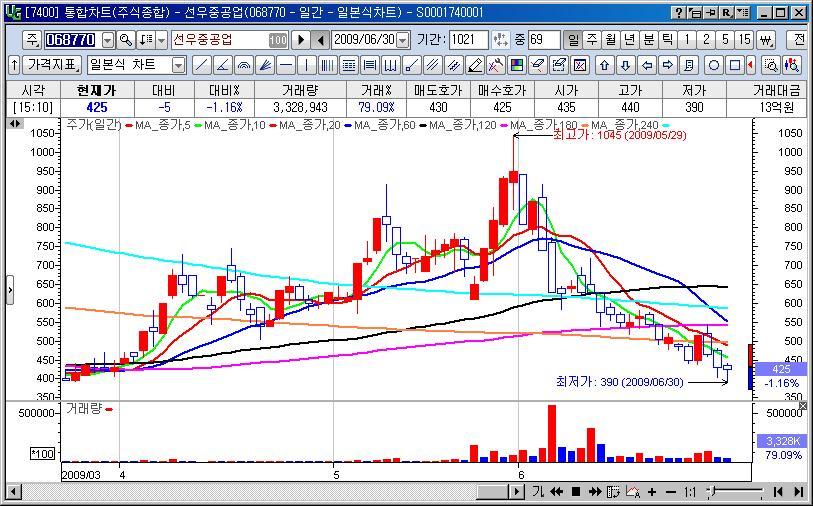Click the 1:1 zoom reset button
This screenshot has width=813, height=506.
[690, 491]
